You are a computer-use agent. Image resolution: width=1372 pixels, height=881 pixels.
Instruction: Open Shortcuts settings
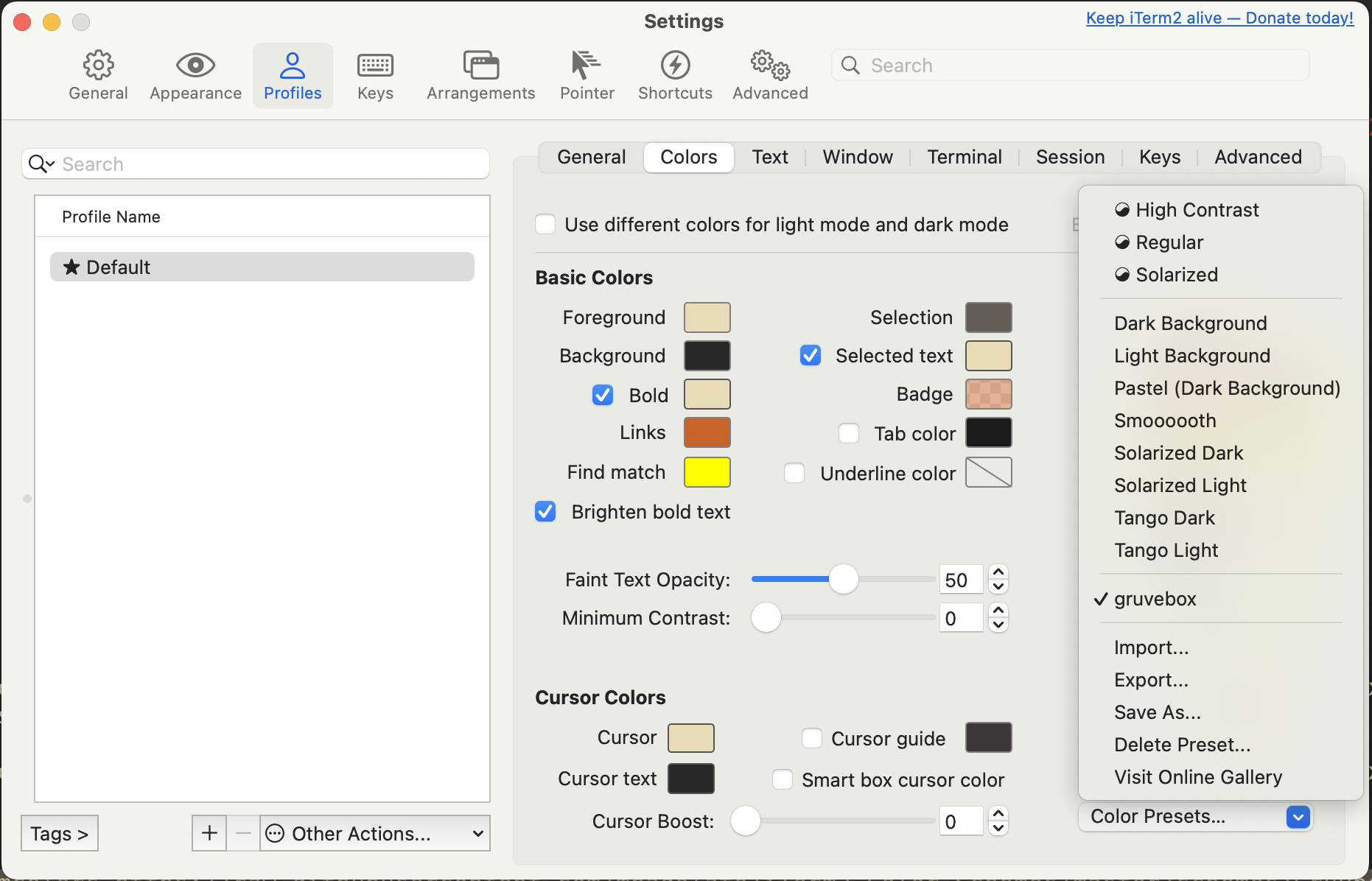[x=675, y=74]
